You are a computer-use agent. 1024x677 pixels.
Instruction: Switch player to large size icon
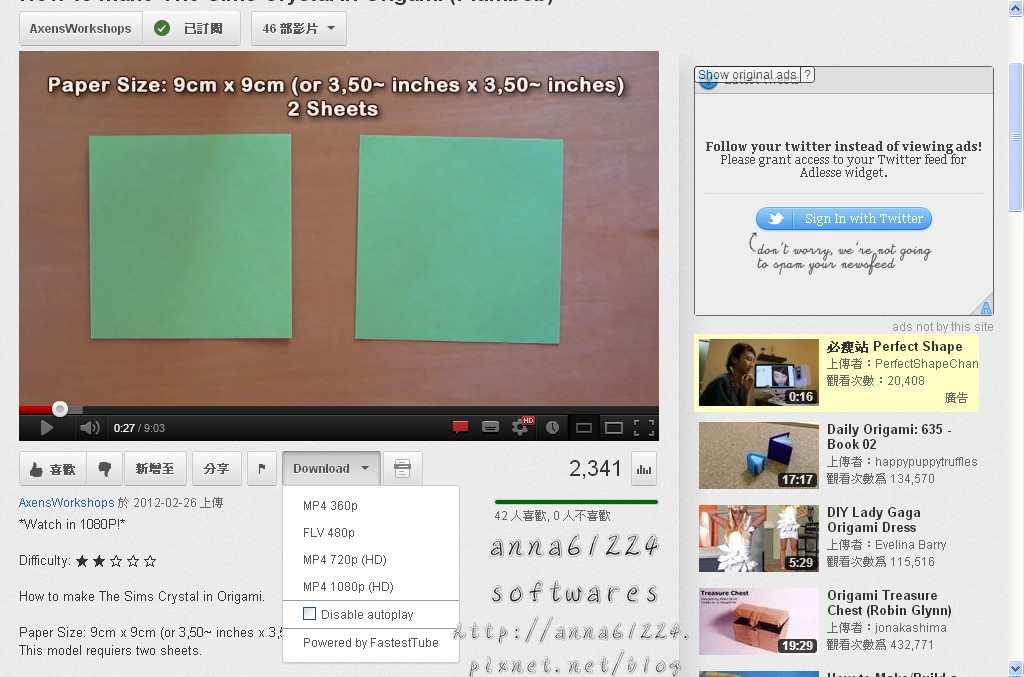(x=614, y=428)
